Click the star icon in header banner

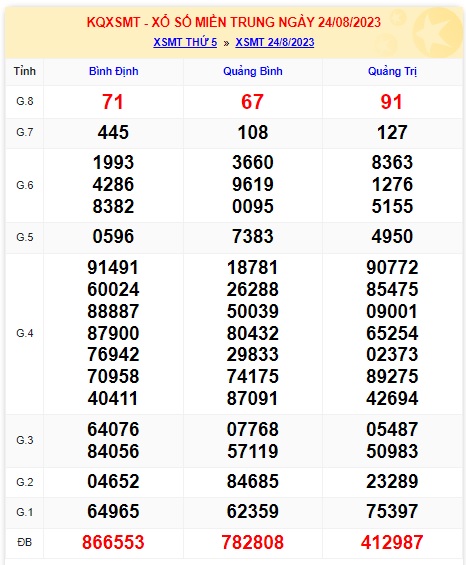(x=437, y=31)
